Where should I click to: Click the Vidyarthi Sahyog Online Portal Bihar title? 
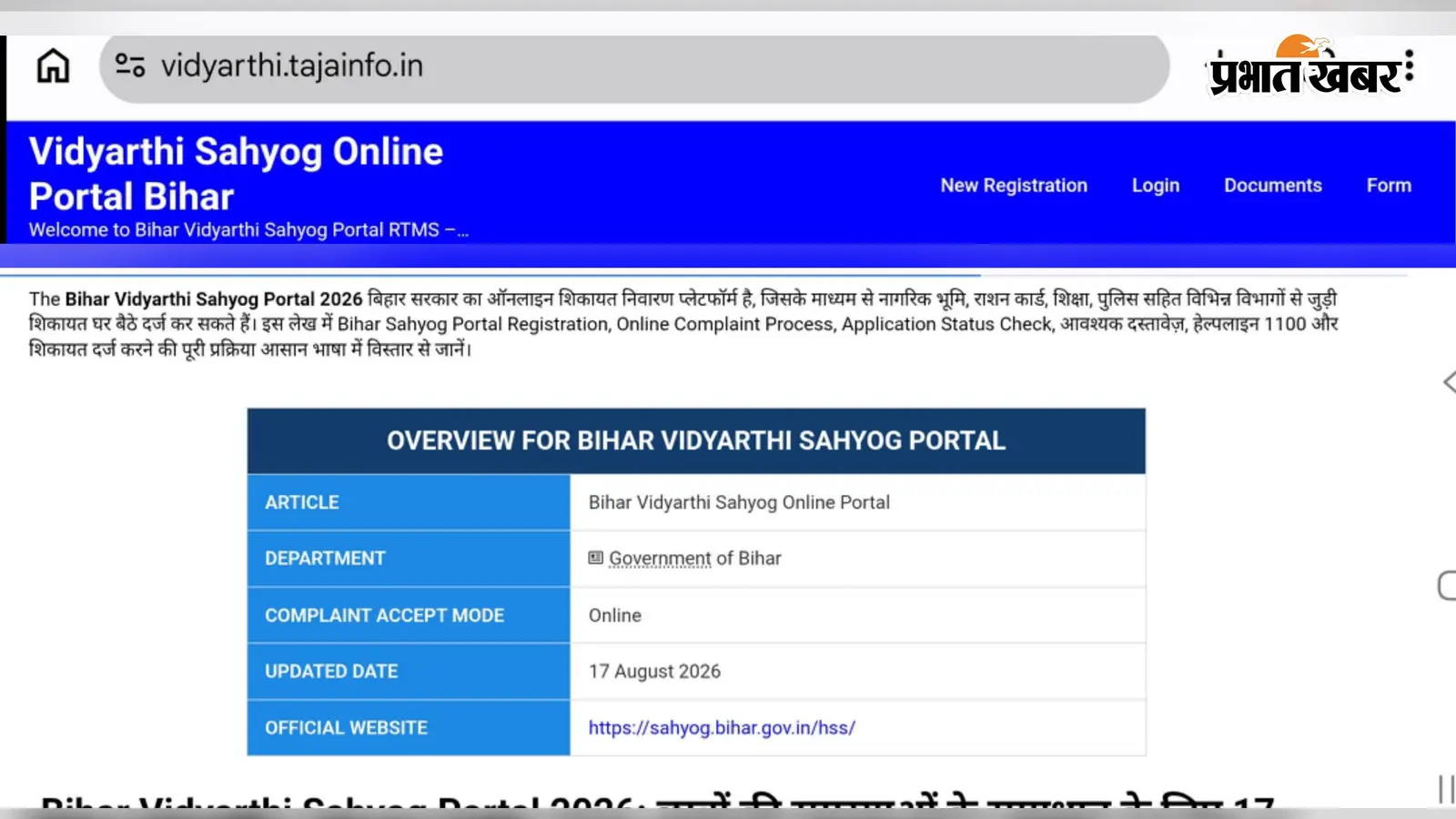[x=236, y=174]
